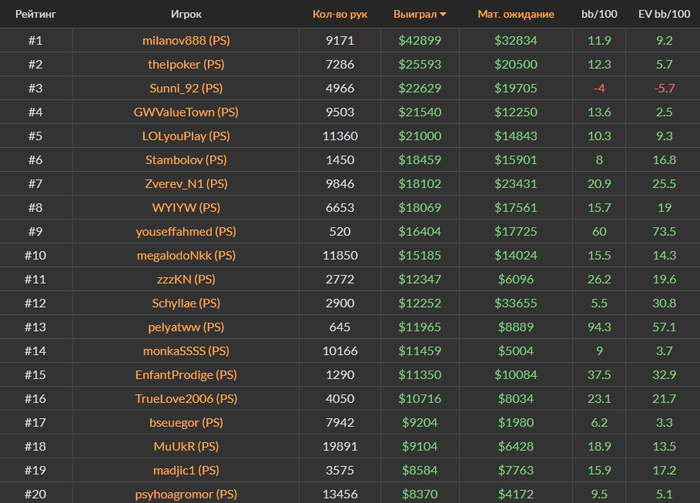Select youseffahmed (PS) player name
Image resolution: width=700 pixels, height=503 pixels.
tap(186, 232)
